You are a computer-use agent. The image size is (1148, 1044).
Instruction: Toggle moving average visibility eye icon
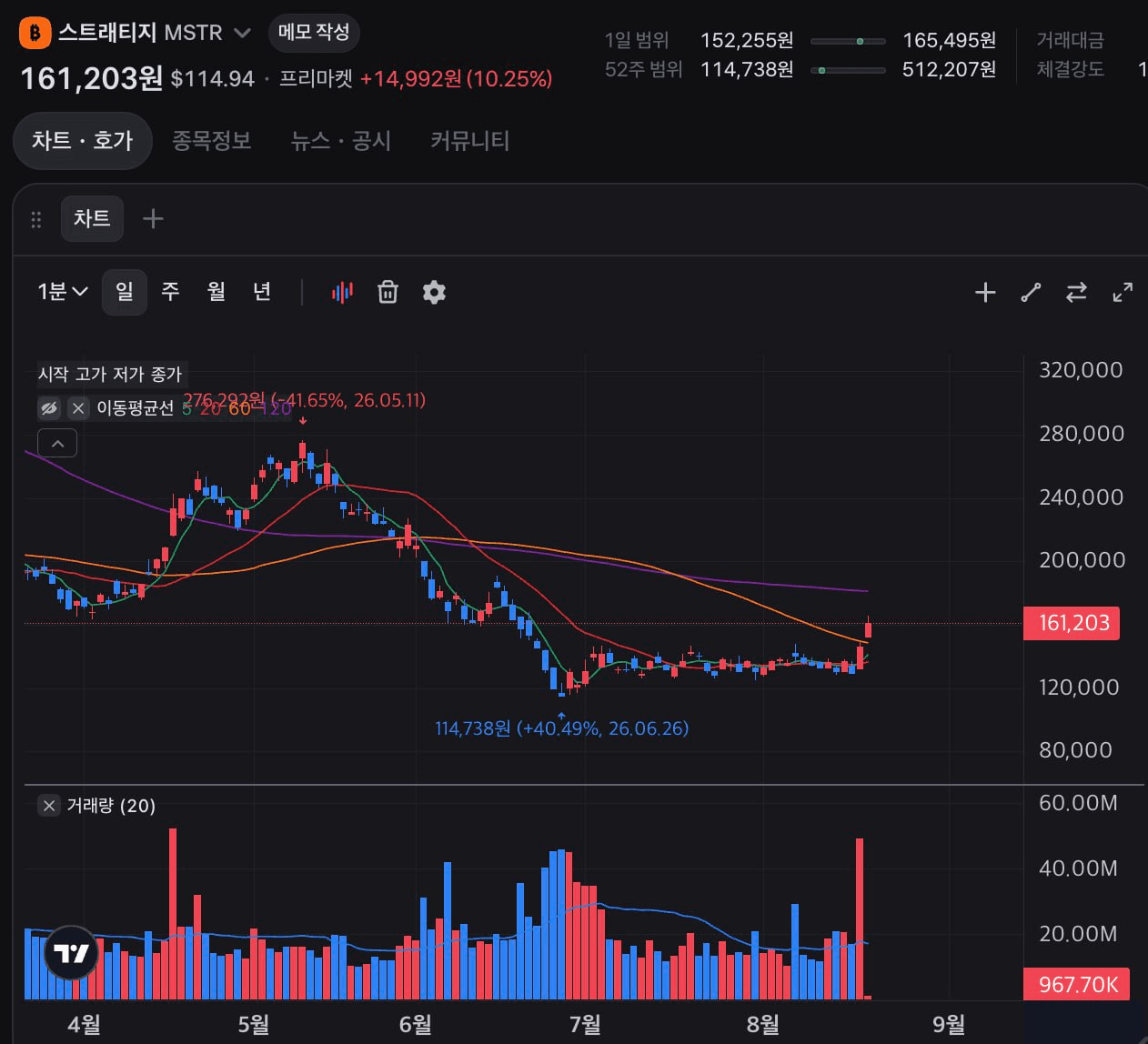[x=49, y=408]
